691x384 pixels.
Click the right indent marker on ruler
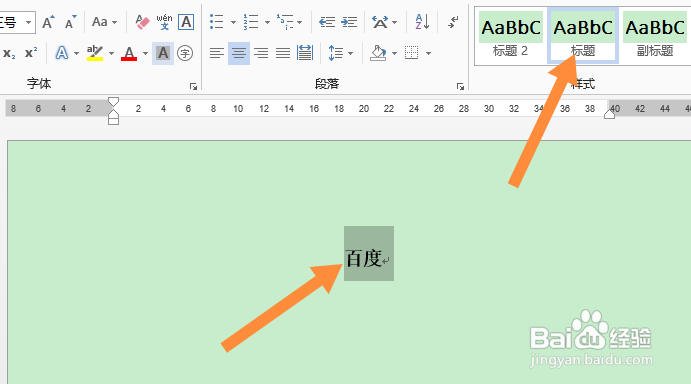pos(609,114)
